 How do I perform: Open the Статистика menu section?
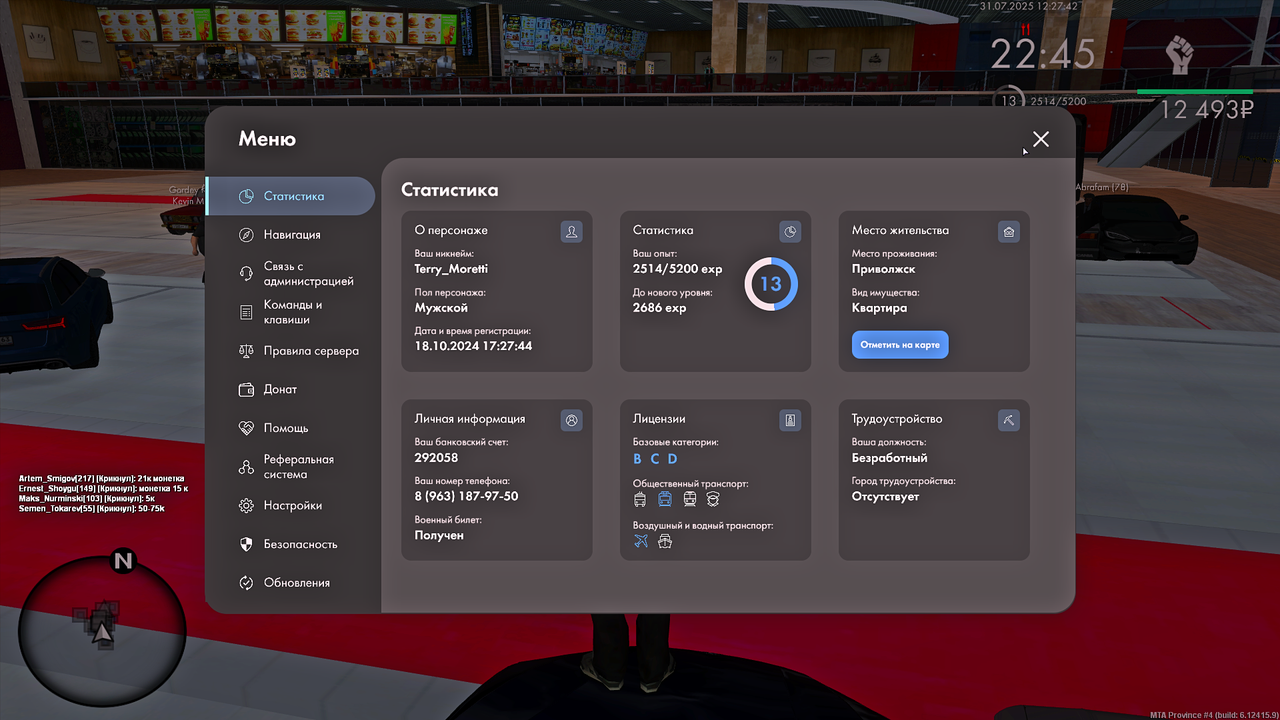pos(290,196)
